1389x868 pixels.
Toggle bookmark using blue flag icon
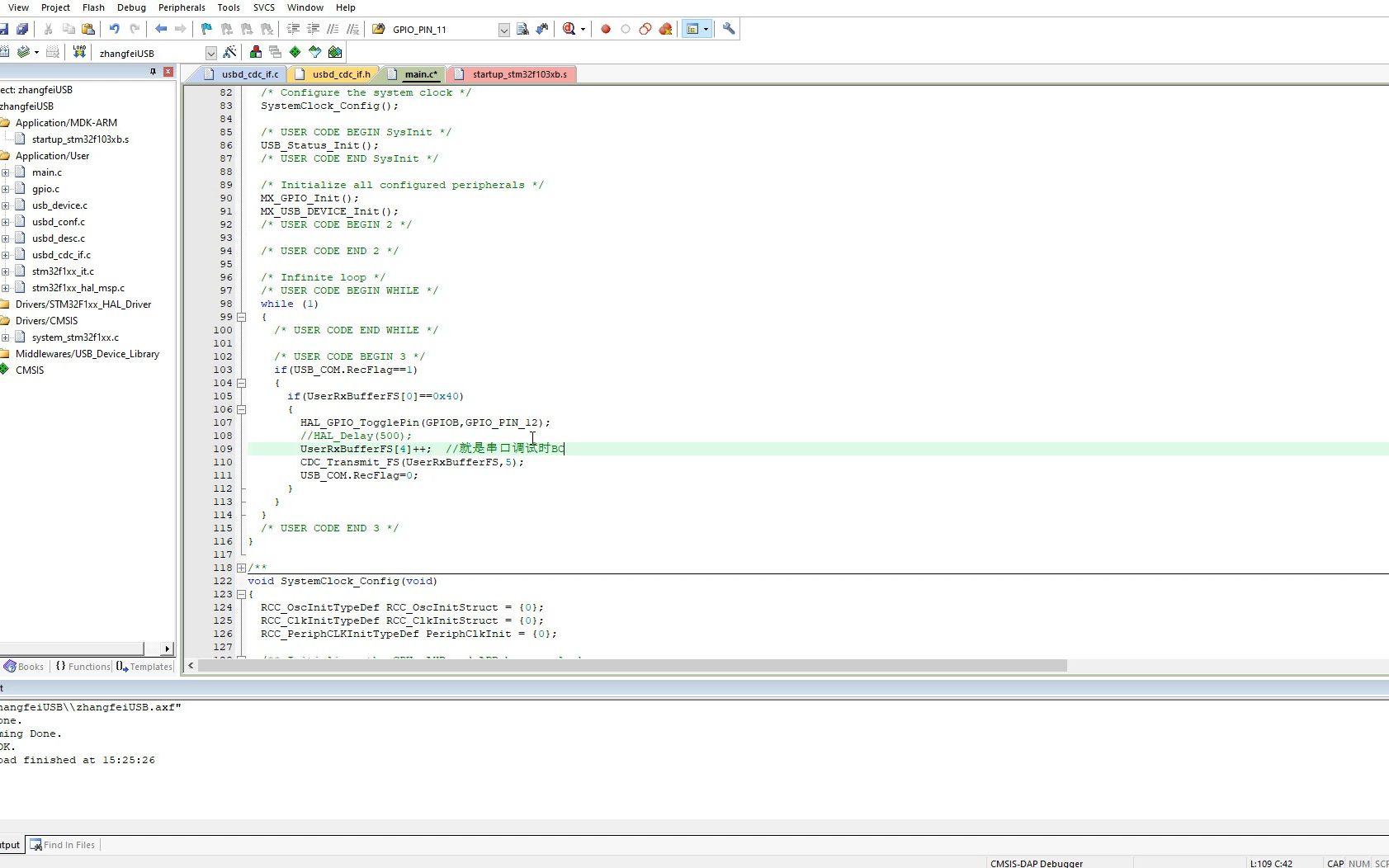pos(206,29)
